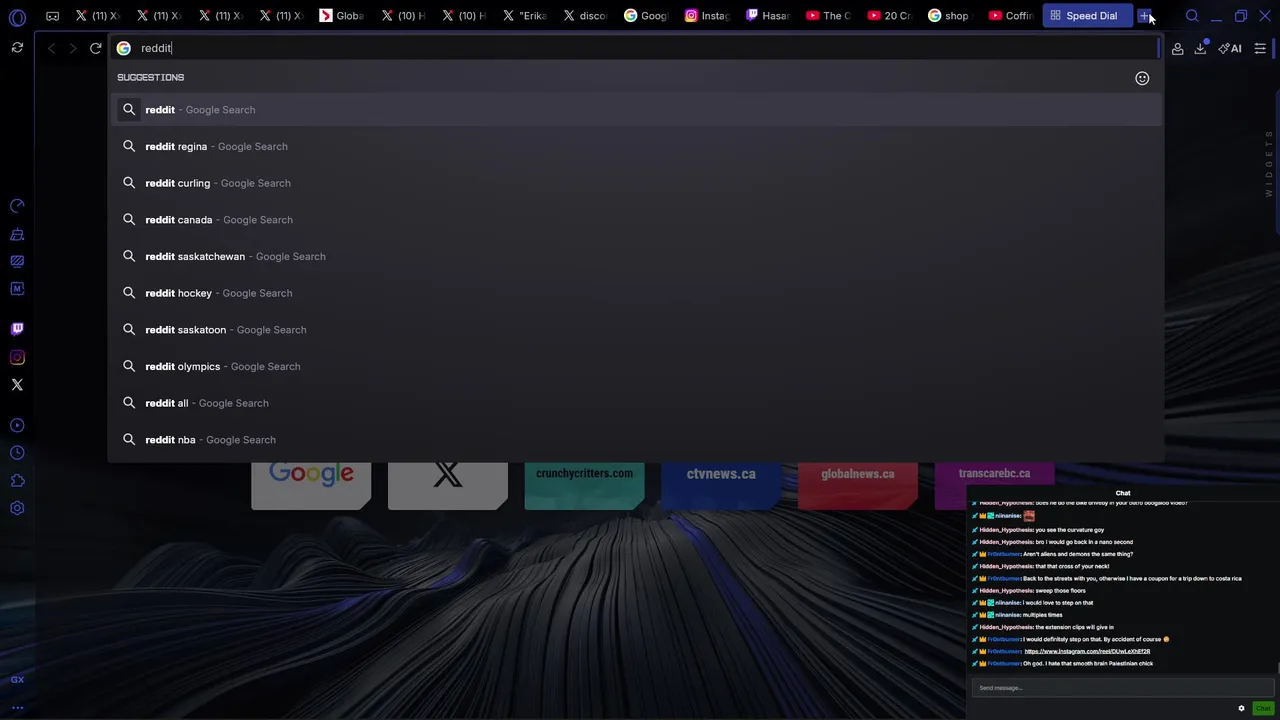
Task: Select the "reddit" Google Search suggestion
Action: pyautogui.click(x=636, y=110)
